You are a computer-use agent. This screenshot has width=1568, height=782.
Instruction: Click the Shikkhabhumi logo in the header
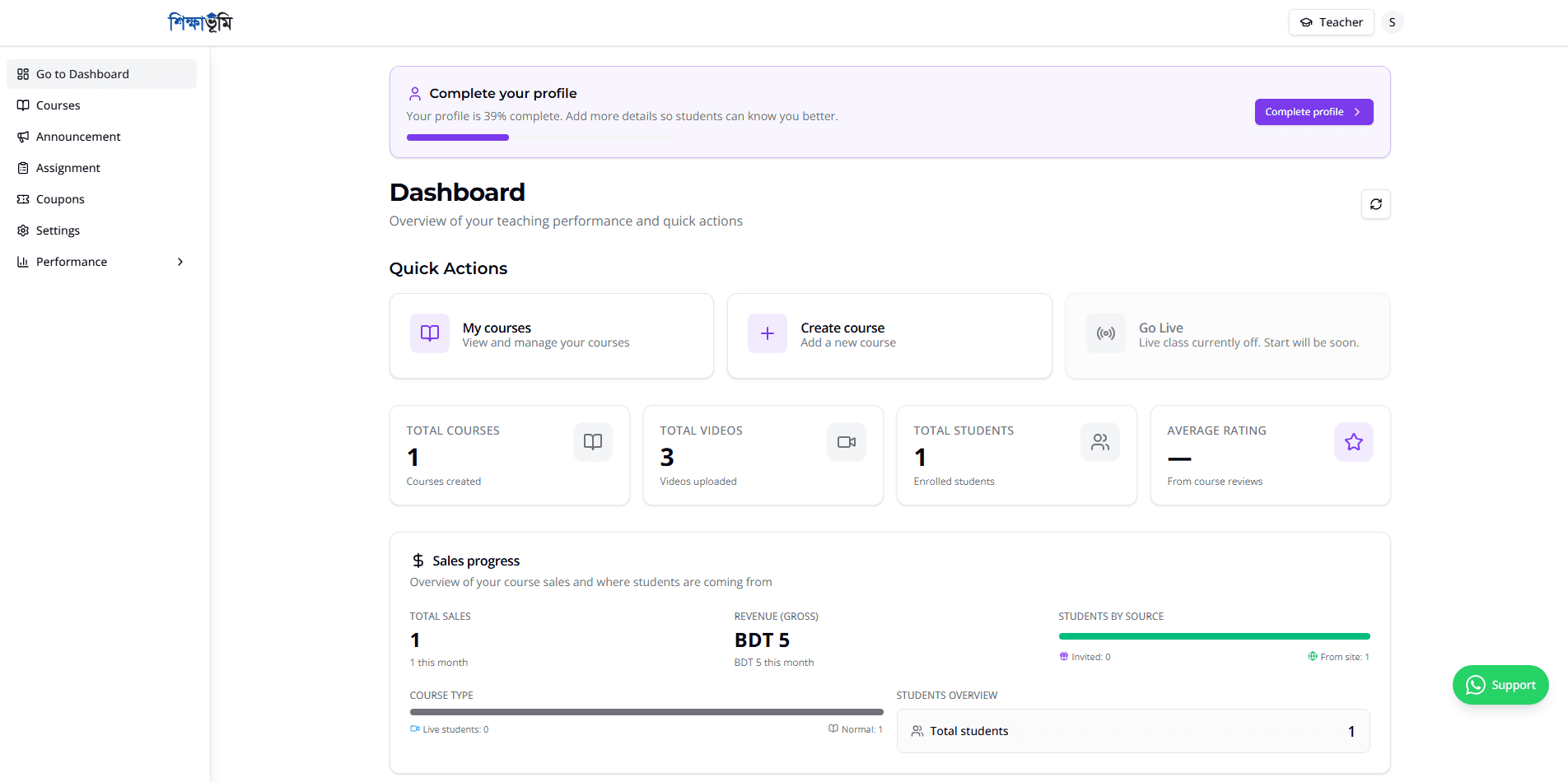pyautogui.click(x=200, y=22)
